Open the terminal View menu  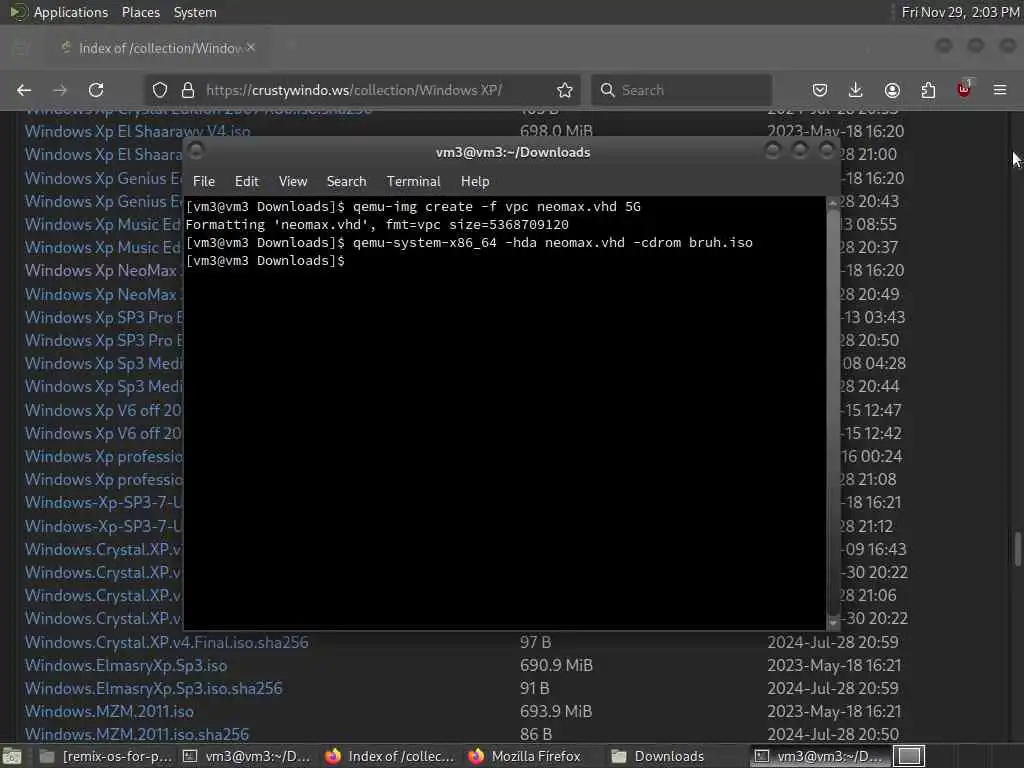tap(293, 182)
